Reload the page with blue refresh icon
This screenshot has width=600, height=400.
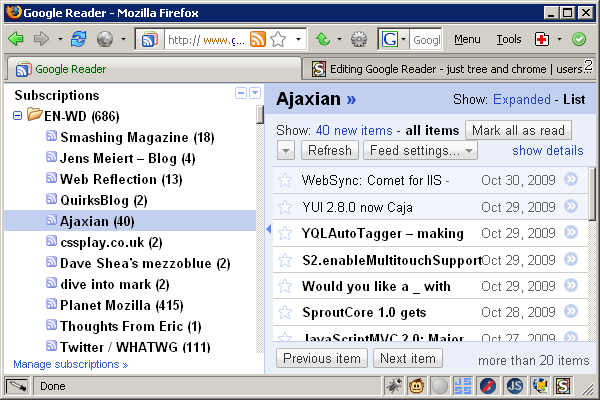point(78,39)
